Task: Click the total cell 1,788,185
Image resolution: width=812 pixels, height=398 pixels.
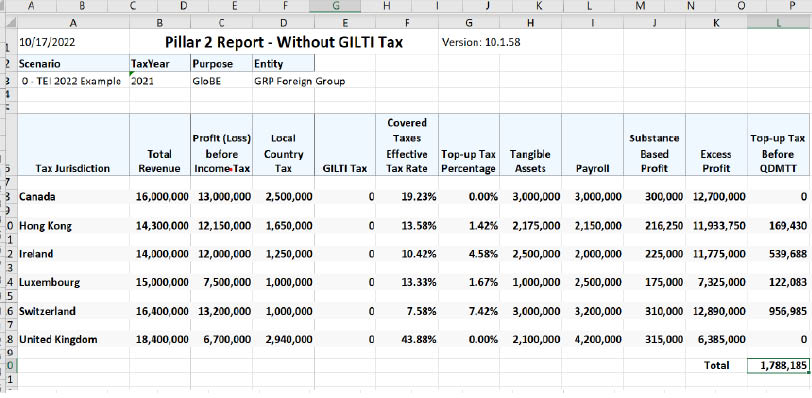Action: (x=778, y=365)
